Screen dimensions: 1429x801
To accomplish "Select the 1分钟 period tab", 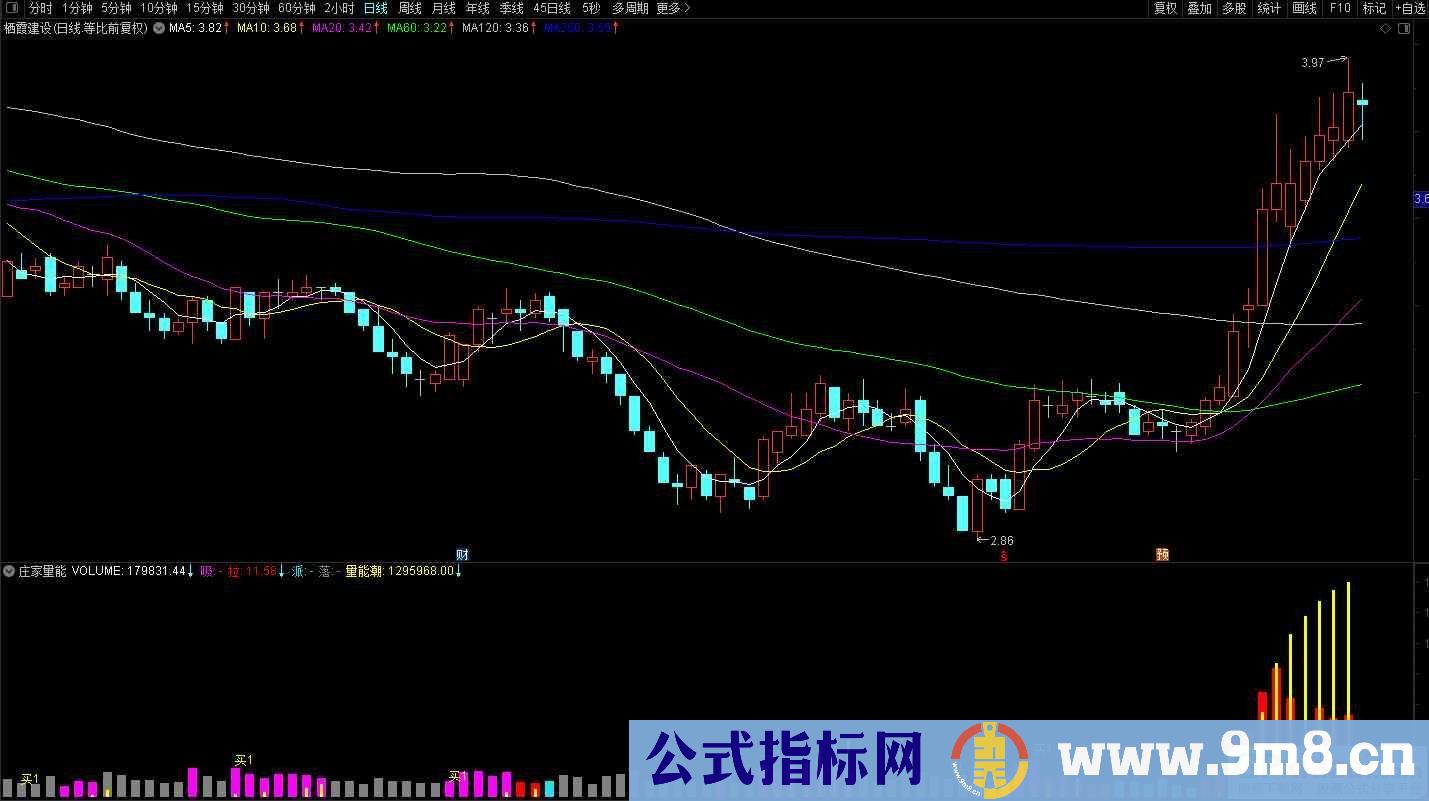I will [77, 8].
